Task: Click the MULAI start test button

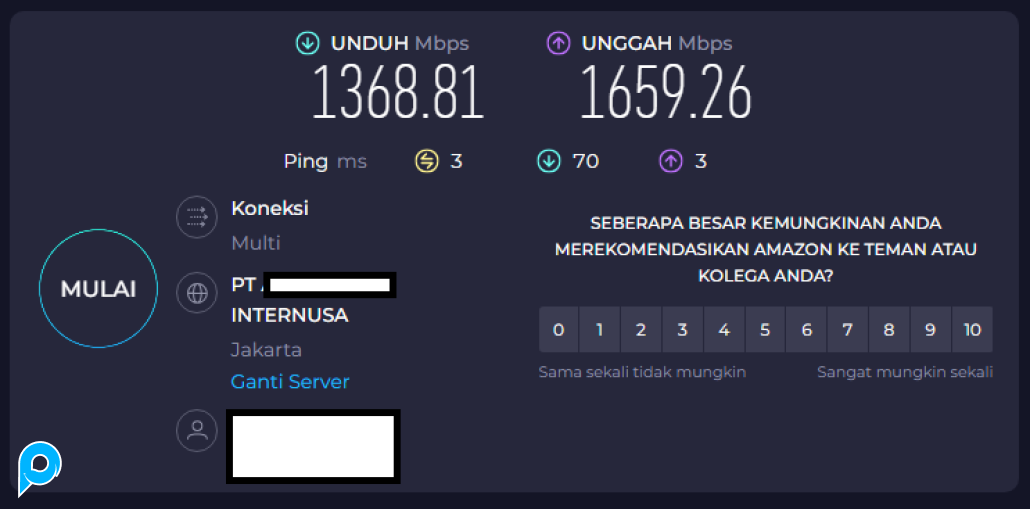Action: (98, 289)
